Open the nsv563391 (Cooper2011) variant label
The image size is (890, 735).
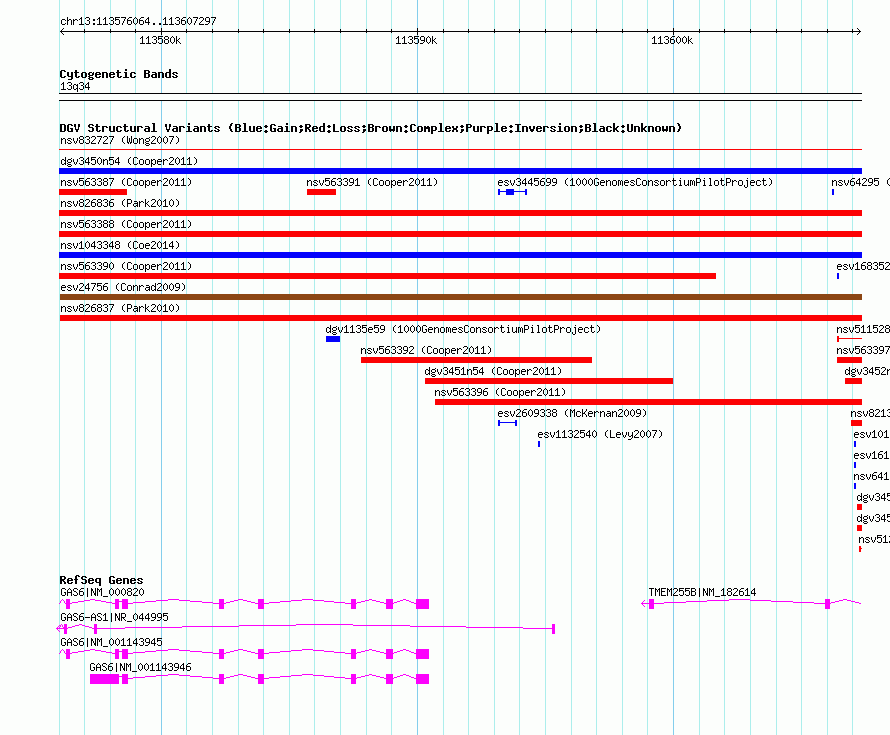point(372,182)
